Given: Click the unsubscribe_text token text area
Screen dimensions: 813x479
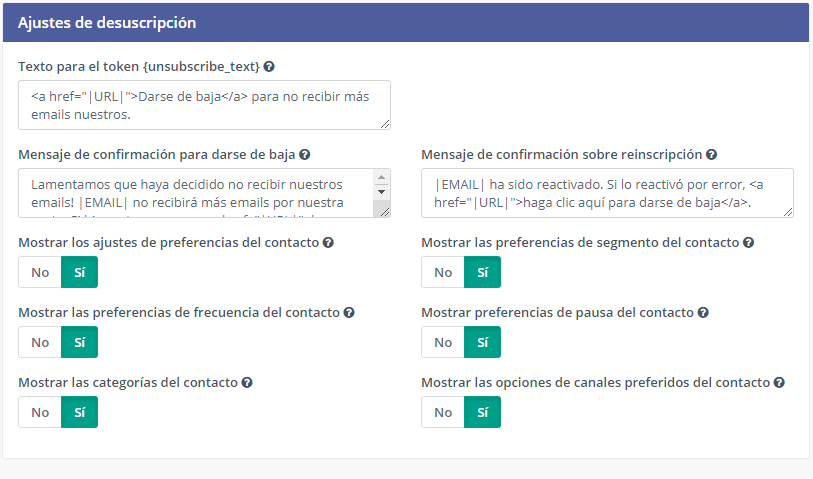Looking at the screenshot, I should (204, 105).
